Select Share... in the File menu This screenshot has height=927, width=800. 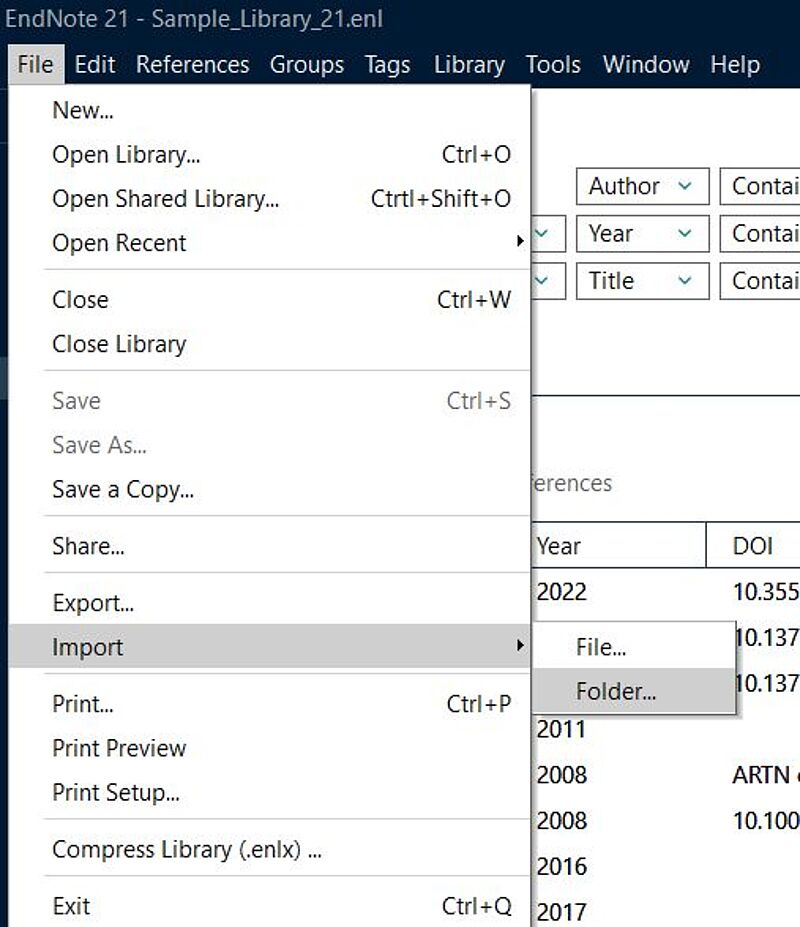click(x=269, y=546)
